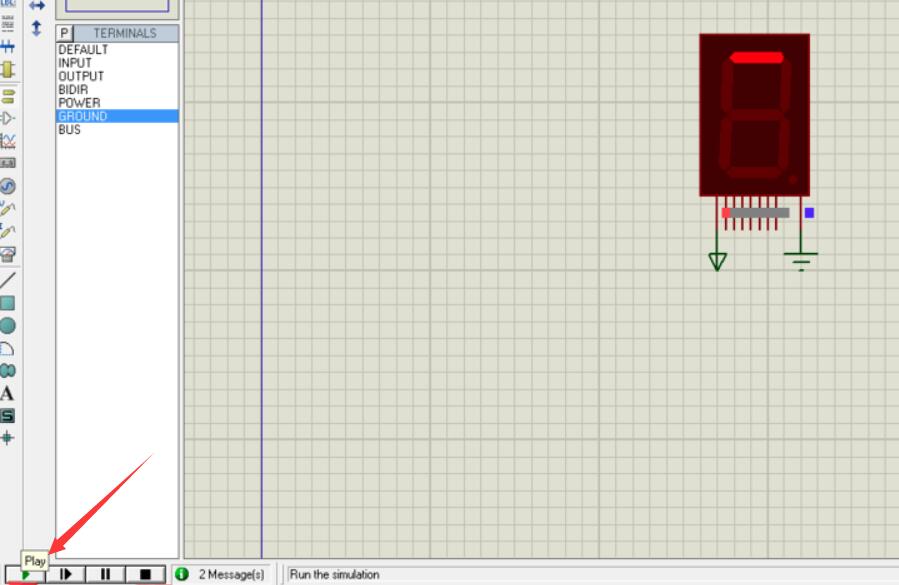This screenshot has height=585, width=899.
Task: Click the P pick terminals button
Action: coord(65,33)
